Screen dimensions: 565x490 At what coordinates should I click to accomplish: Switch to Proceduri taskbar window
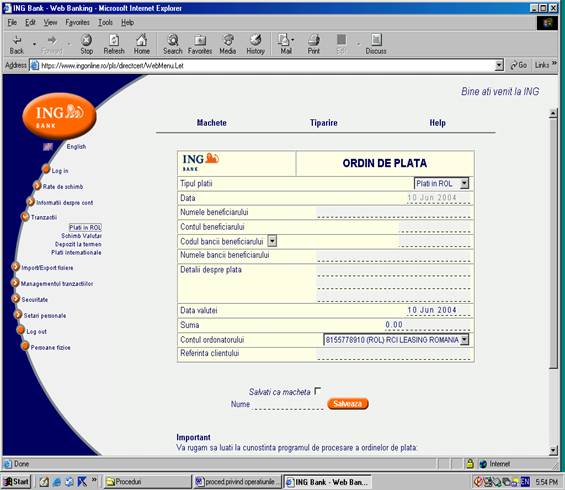[147, 481]
